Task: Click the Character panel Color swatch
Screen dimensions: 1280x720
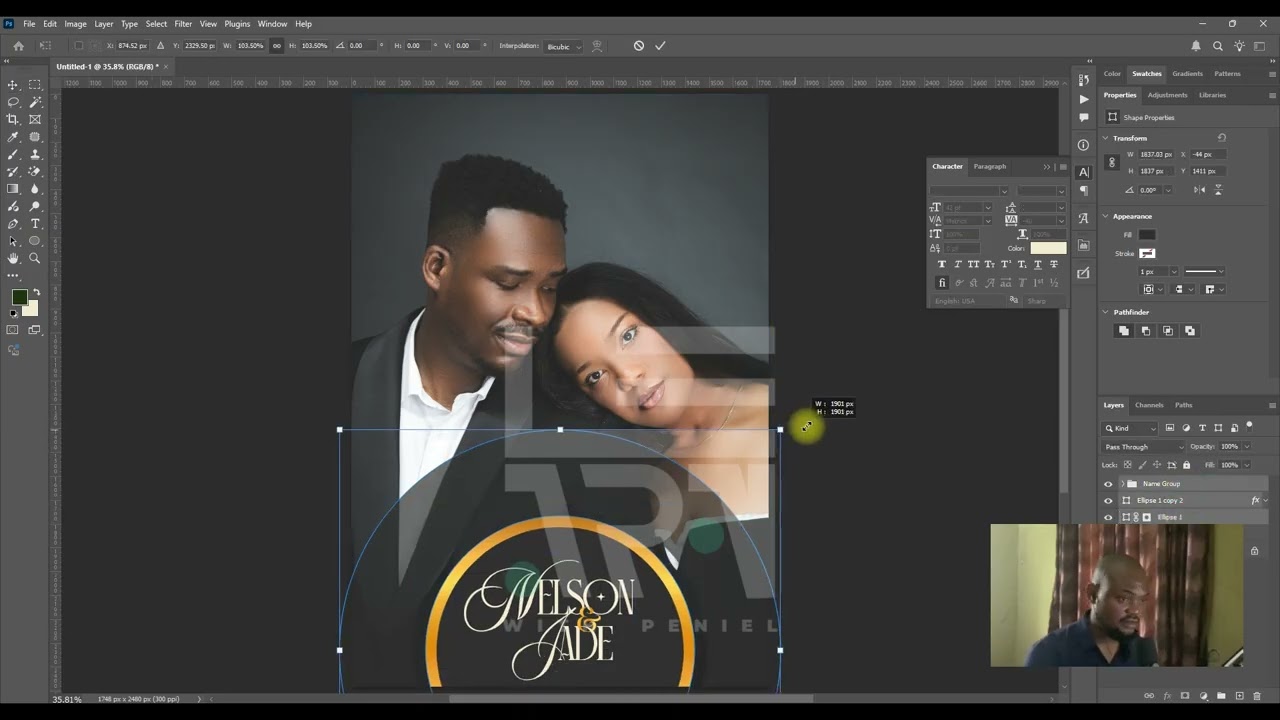Action: pyautogui.click(x=1048, y=248)
